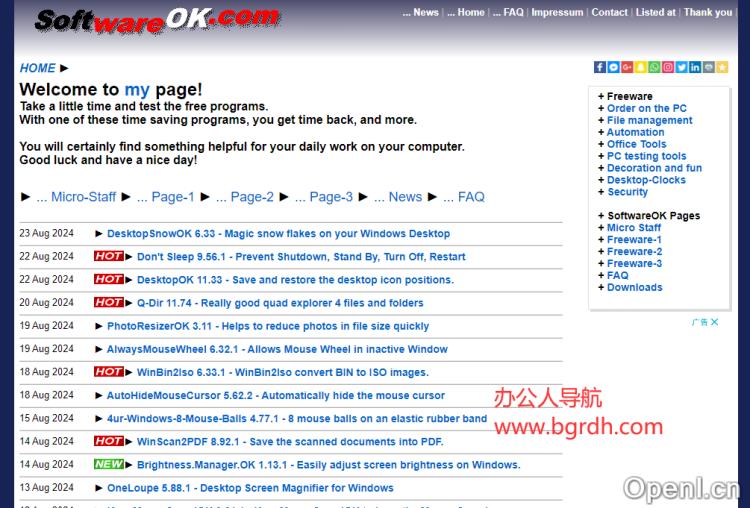Share the page on Twitter
This screenshot has width=750, height=508.
coord(681,67)
